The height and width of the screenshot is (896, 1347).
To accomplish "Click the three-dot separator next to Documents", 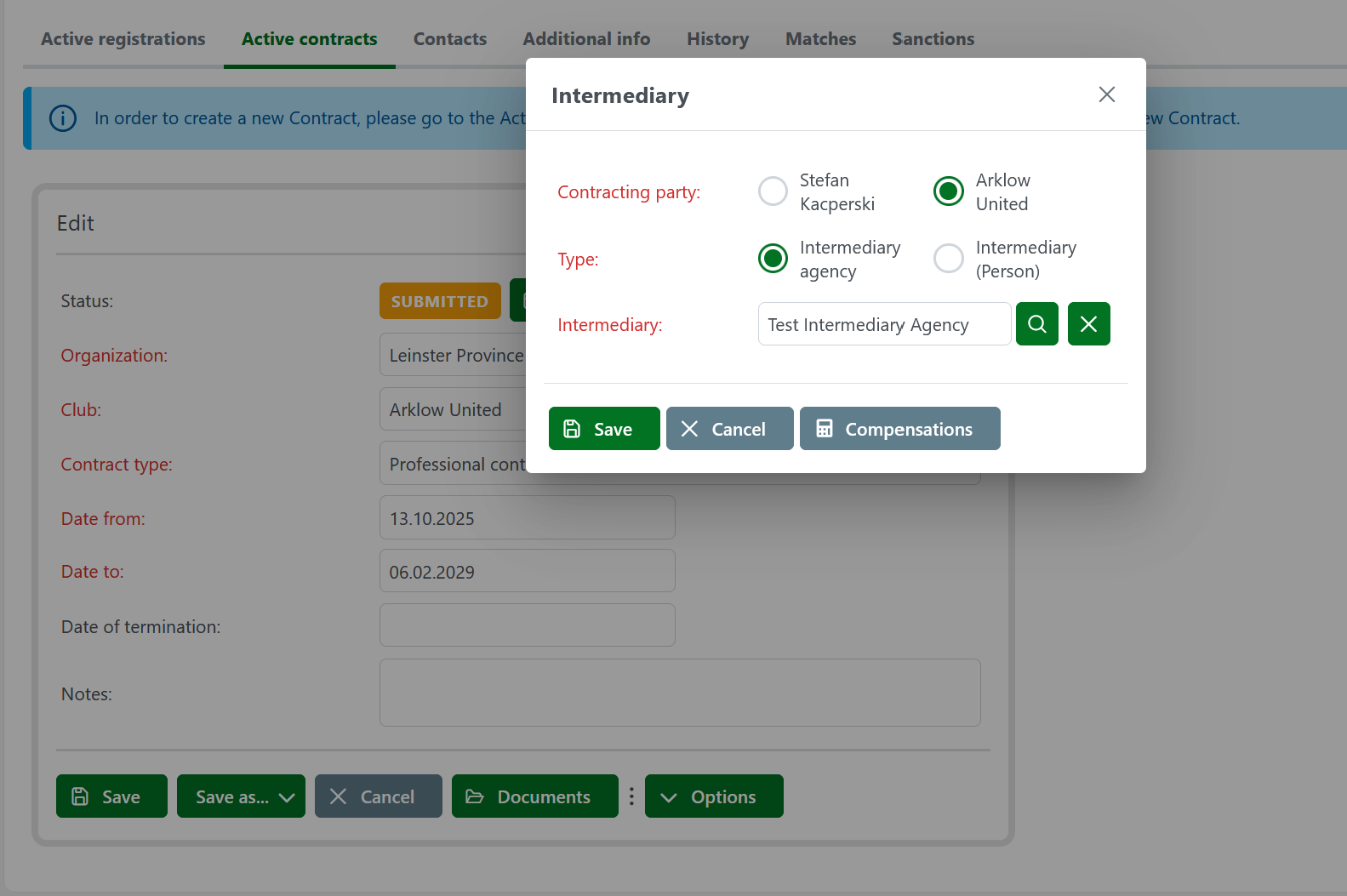I will click(x=631, y=796).
